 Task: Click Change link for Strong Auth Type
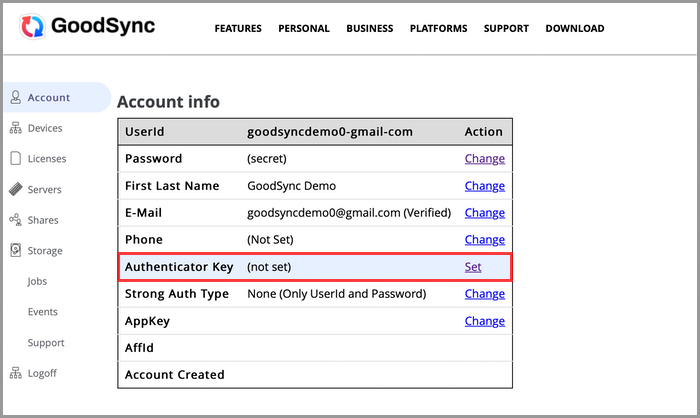(x=485, y=294)
